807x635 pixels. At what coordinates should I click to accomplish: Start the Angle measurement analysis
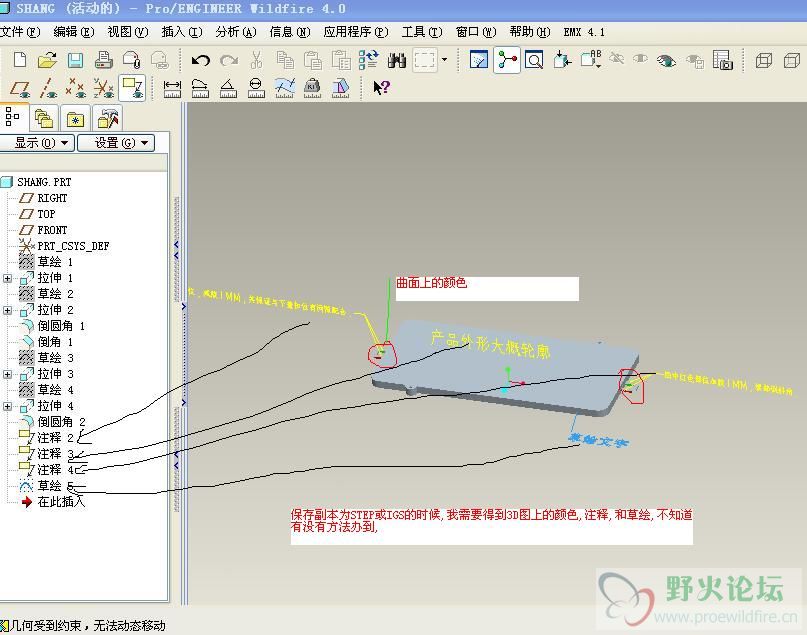click(228, 88)
